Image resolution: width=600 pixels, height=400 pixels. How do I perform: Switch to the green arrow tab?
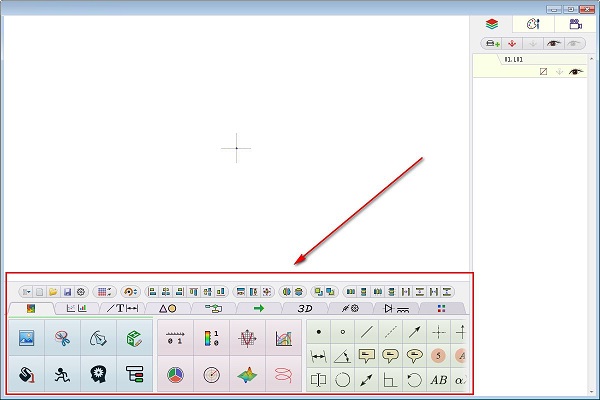[x=259, y=309]
